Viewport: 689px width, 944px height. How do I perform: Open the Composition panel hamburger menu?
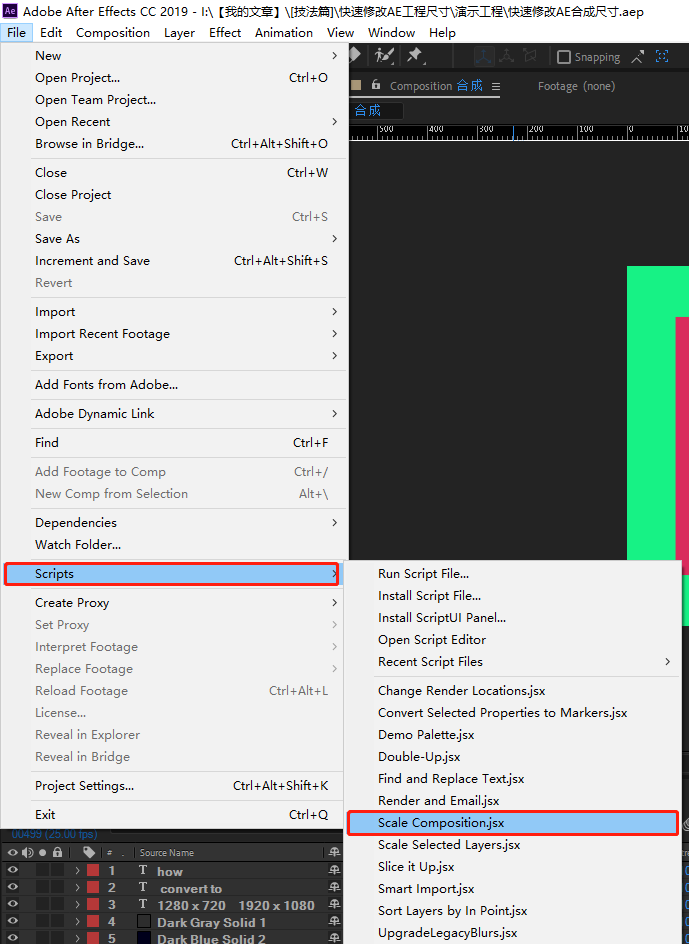coord(495,87)
